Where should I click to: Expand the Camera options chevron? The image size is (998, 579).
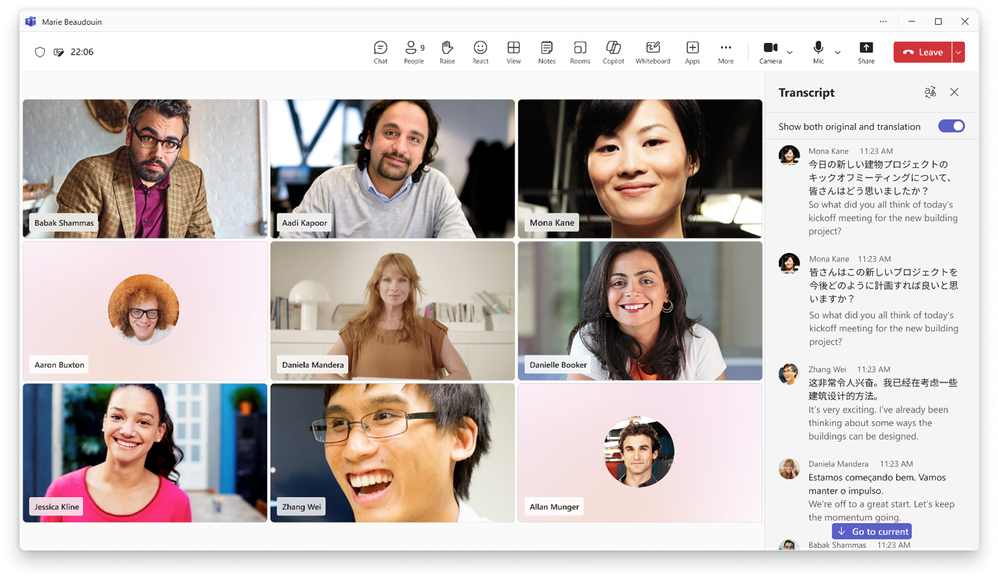pos(790,52)
